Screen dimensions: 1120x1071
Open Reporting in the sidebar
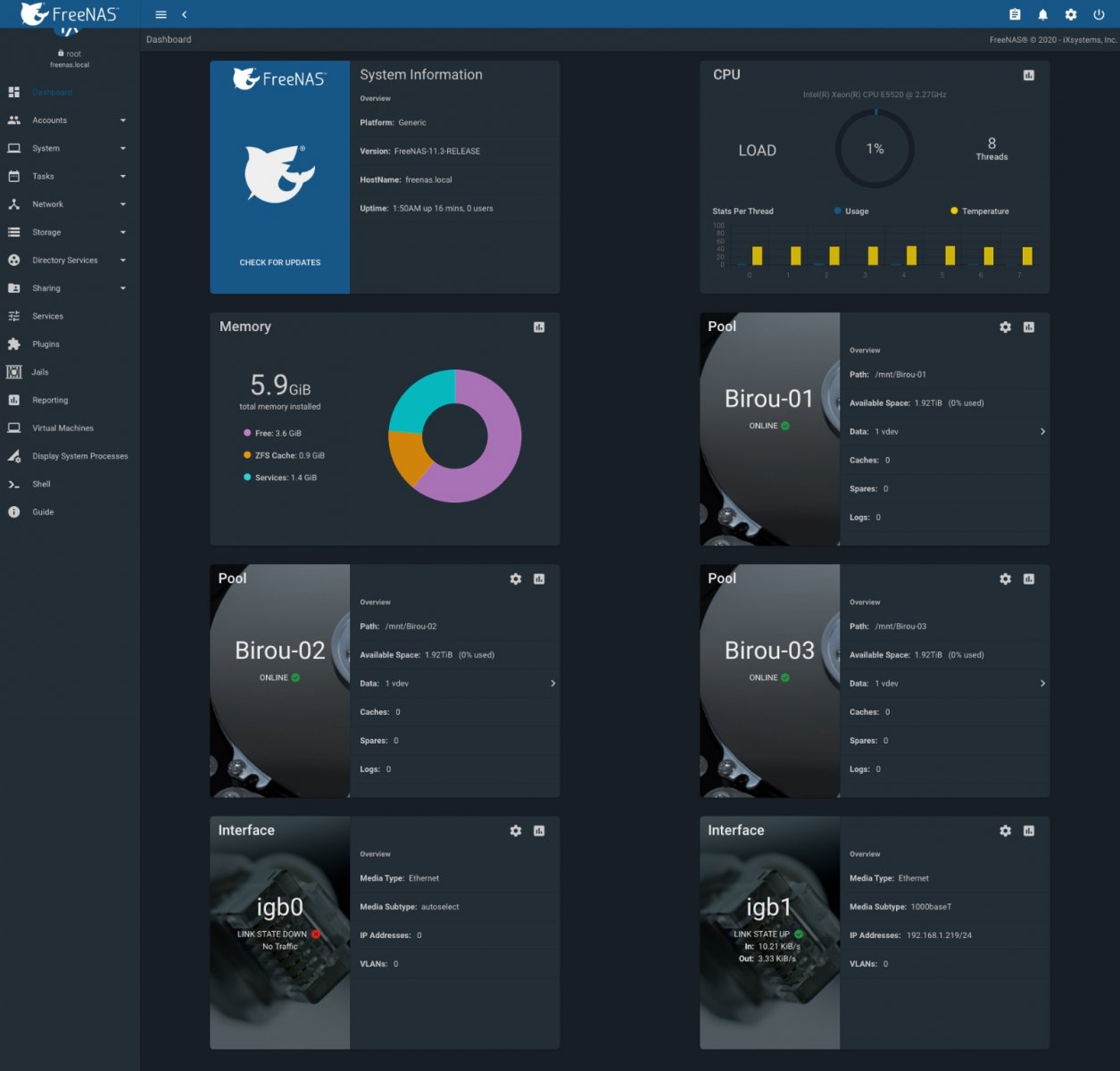click(x=70, y=401)
